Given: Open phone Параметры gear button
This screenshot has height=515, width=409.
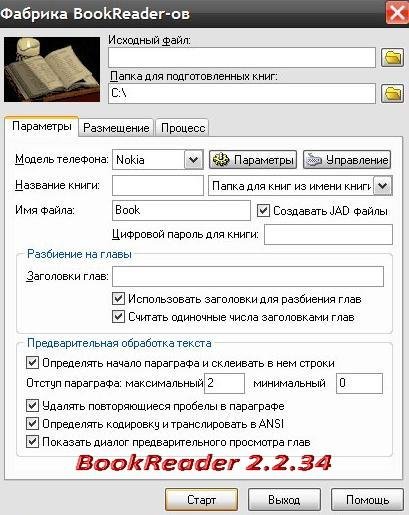Looking at the screenshot, I should [253, 160].
